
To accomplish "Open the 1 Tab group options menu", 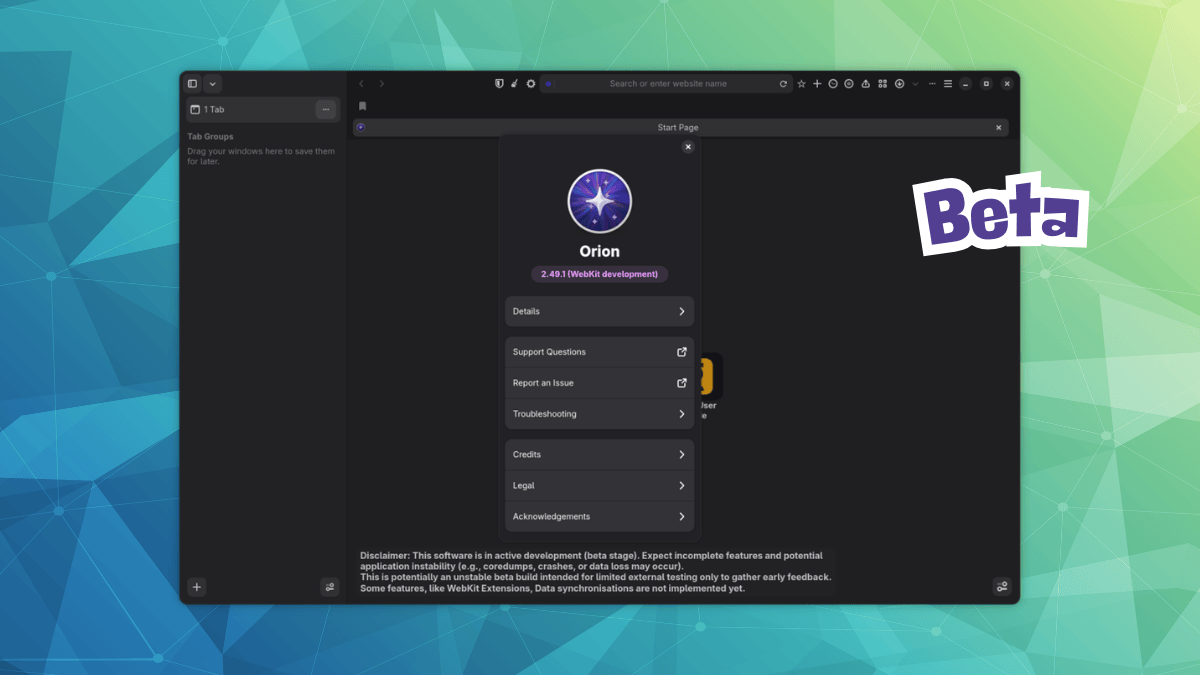I will (x=326, y=109).
